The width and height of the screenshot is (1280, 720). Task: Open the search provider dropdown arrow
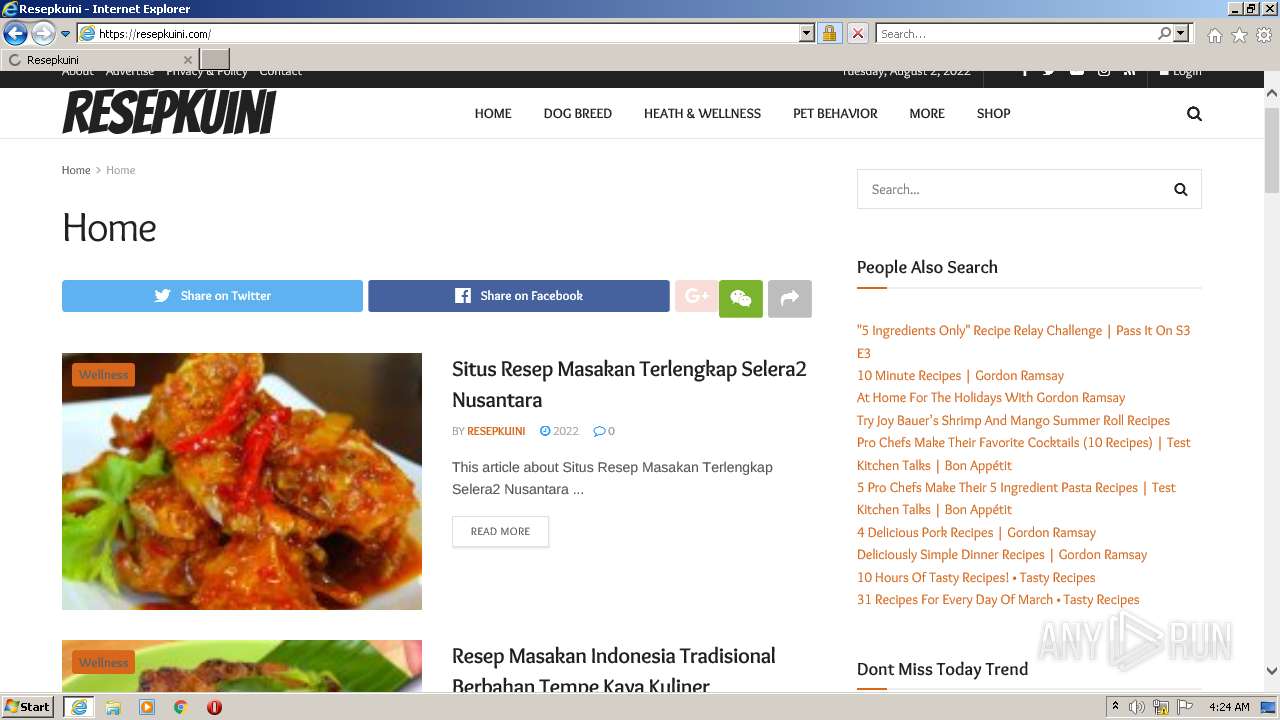point(1181,34)
